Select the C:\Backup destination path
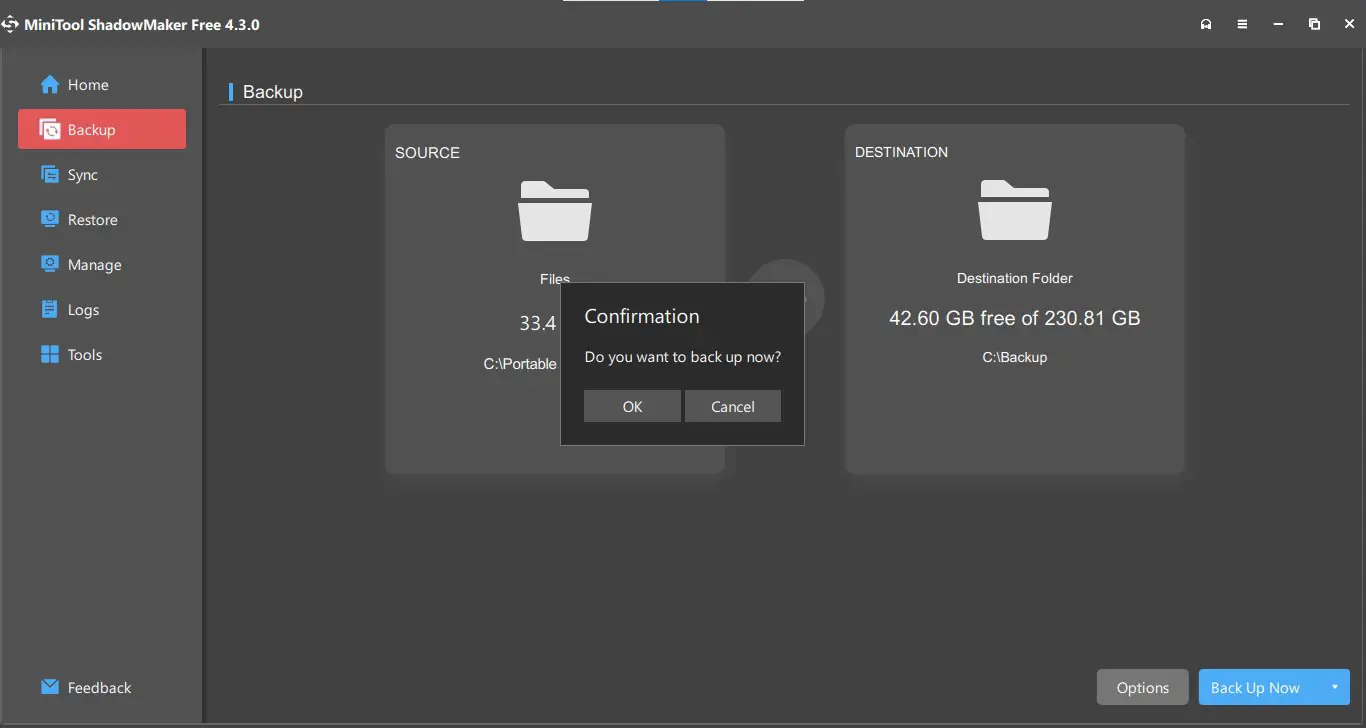Screen dimensions: 1366x728 1014,357
